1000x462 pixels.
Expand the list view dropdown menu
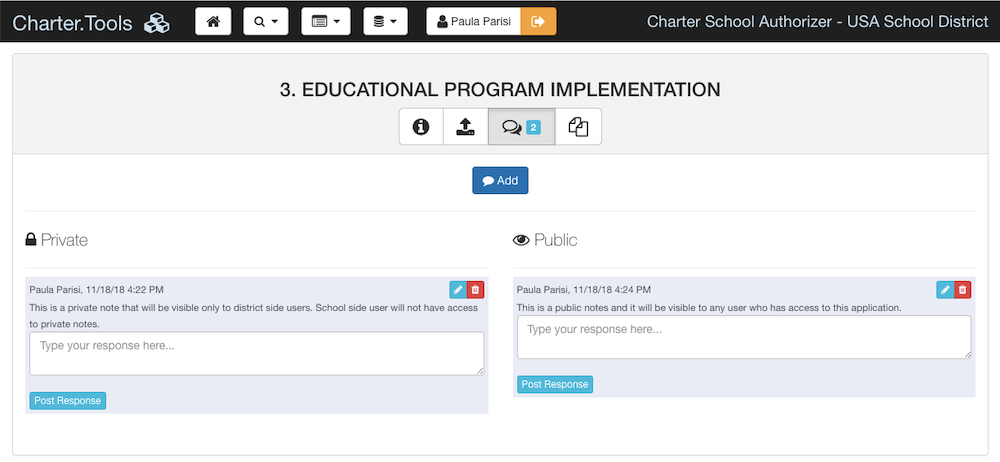coord(326,22)
